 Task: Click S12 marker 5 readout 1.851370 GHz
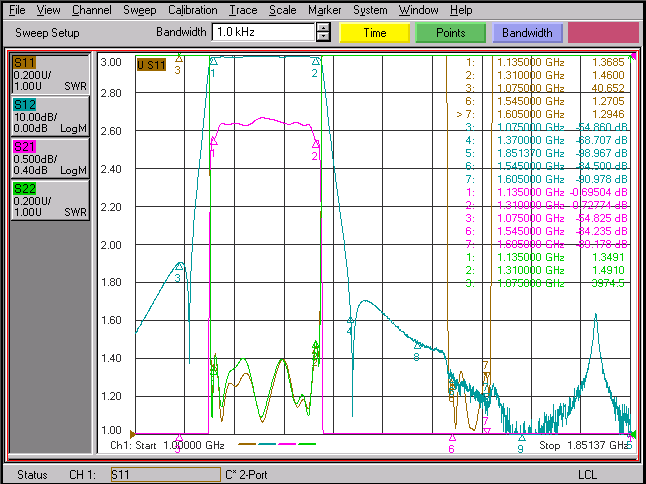pos(531,153)
